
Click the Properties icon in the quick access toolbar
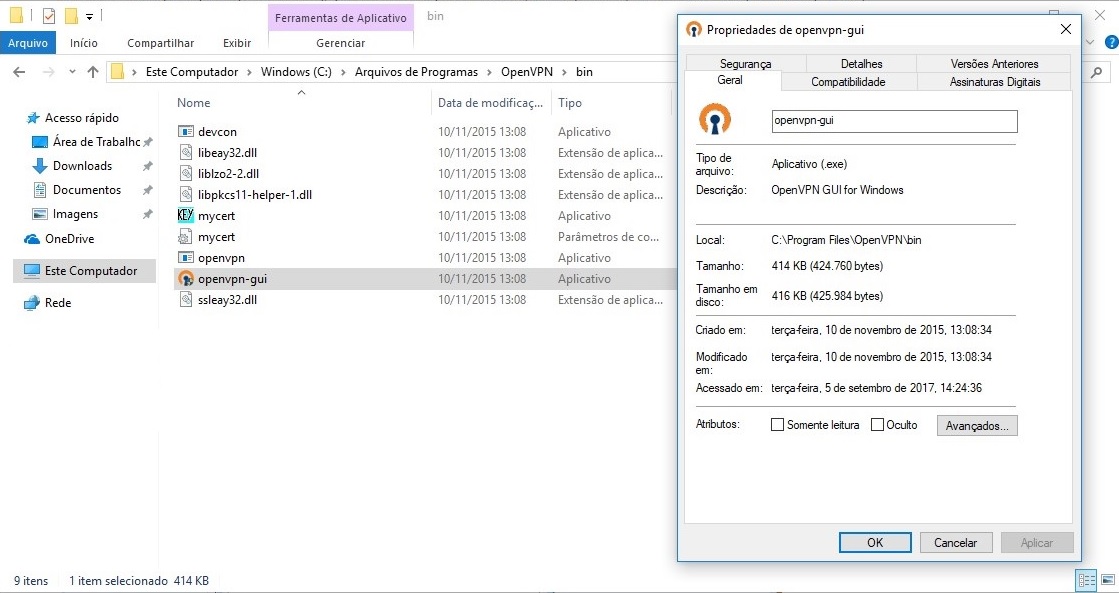coord(49,15)
